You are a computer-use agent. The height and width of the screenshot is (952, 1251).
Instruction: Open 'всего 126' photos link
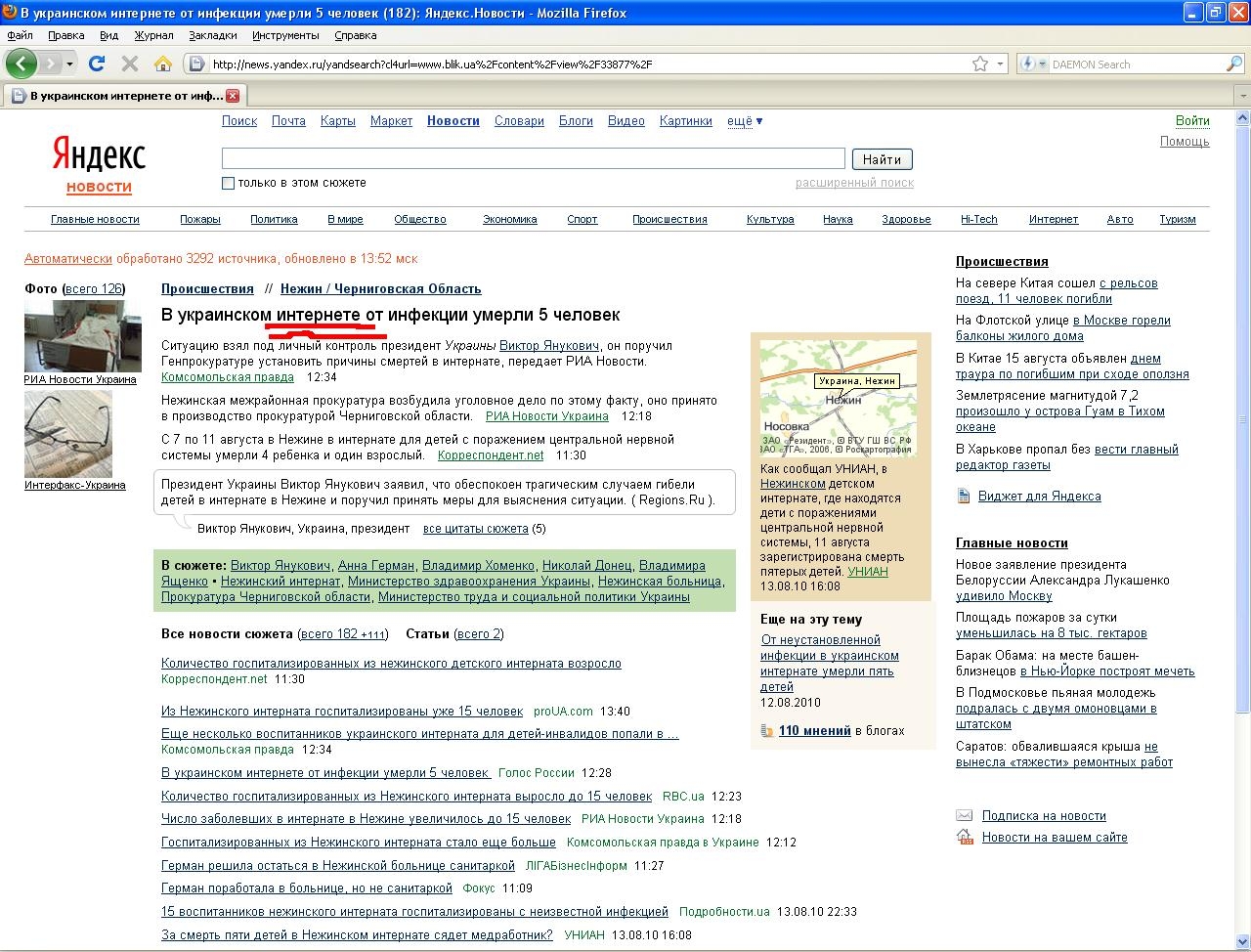[94, 289]
